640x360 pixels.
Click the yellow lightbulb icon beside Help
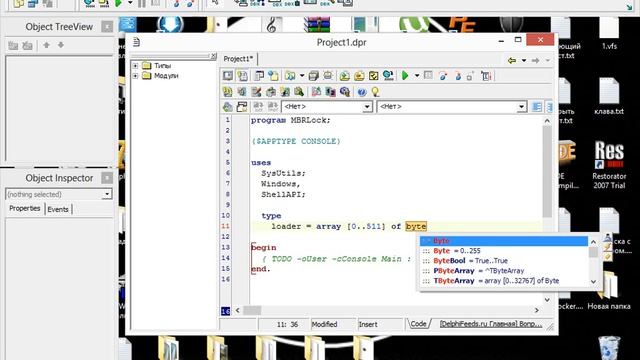pyautogui.click(x=376, y=92)
